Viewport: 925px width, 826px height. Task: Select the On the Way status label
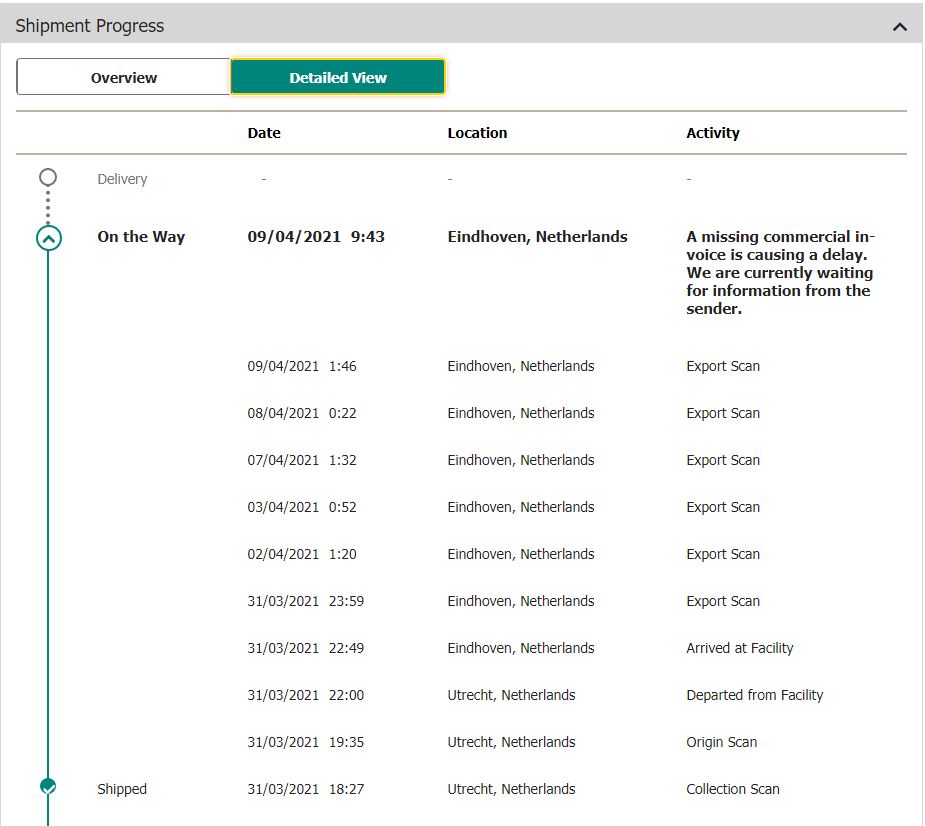pyautogui.click(x=141, y=237)
